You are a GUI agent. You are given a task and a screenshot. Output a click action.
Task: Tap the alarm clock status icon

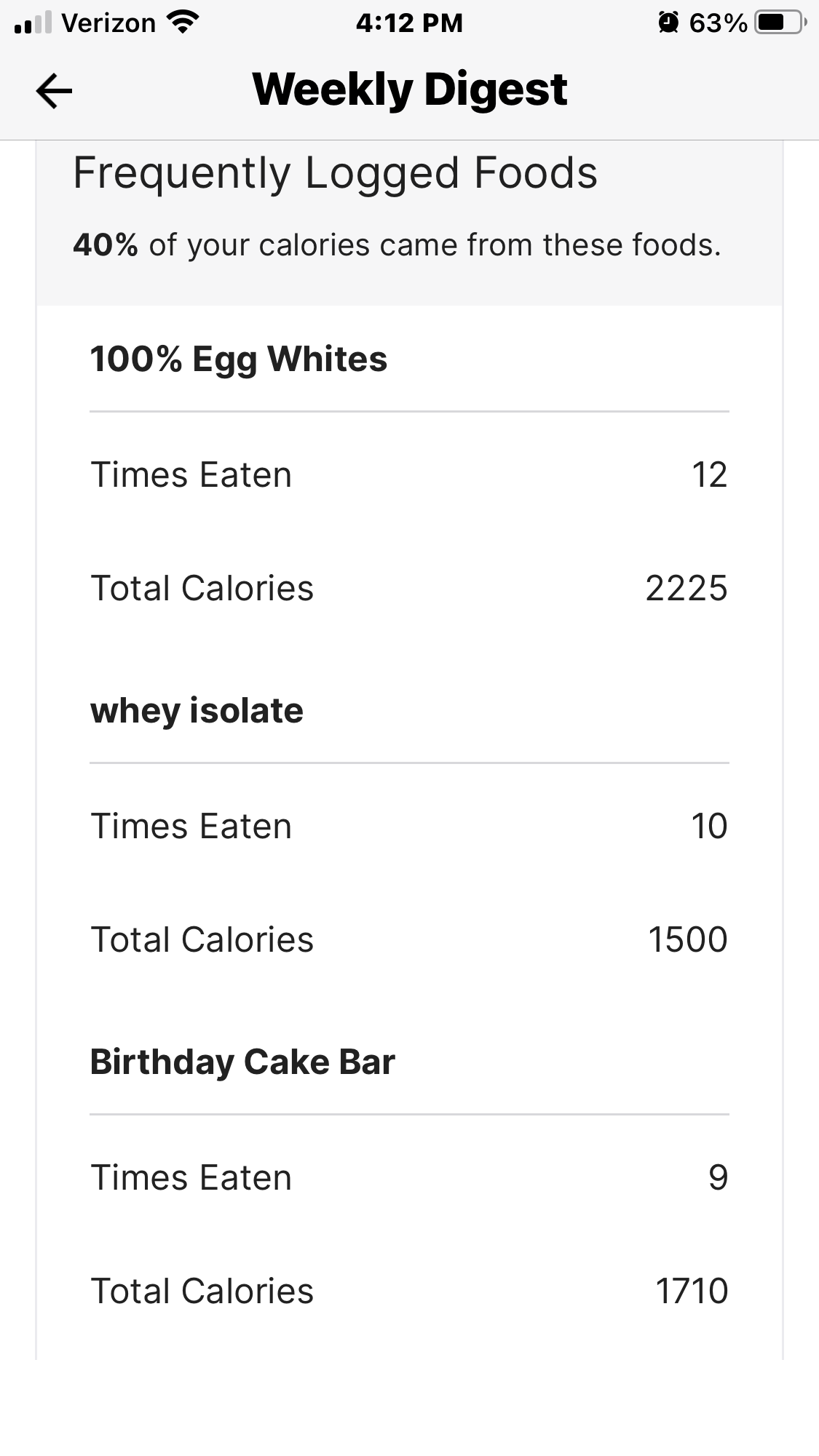tap(668, 23)
